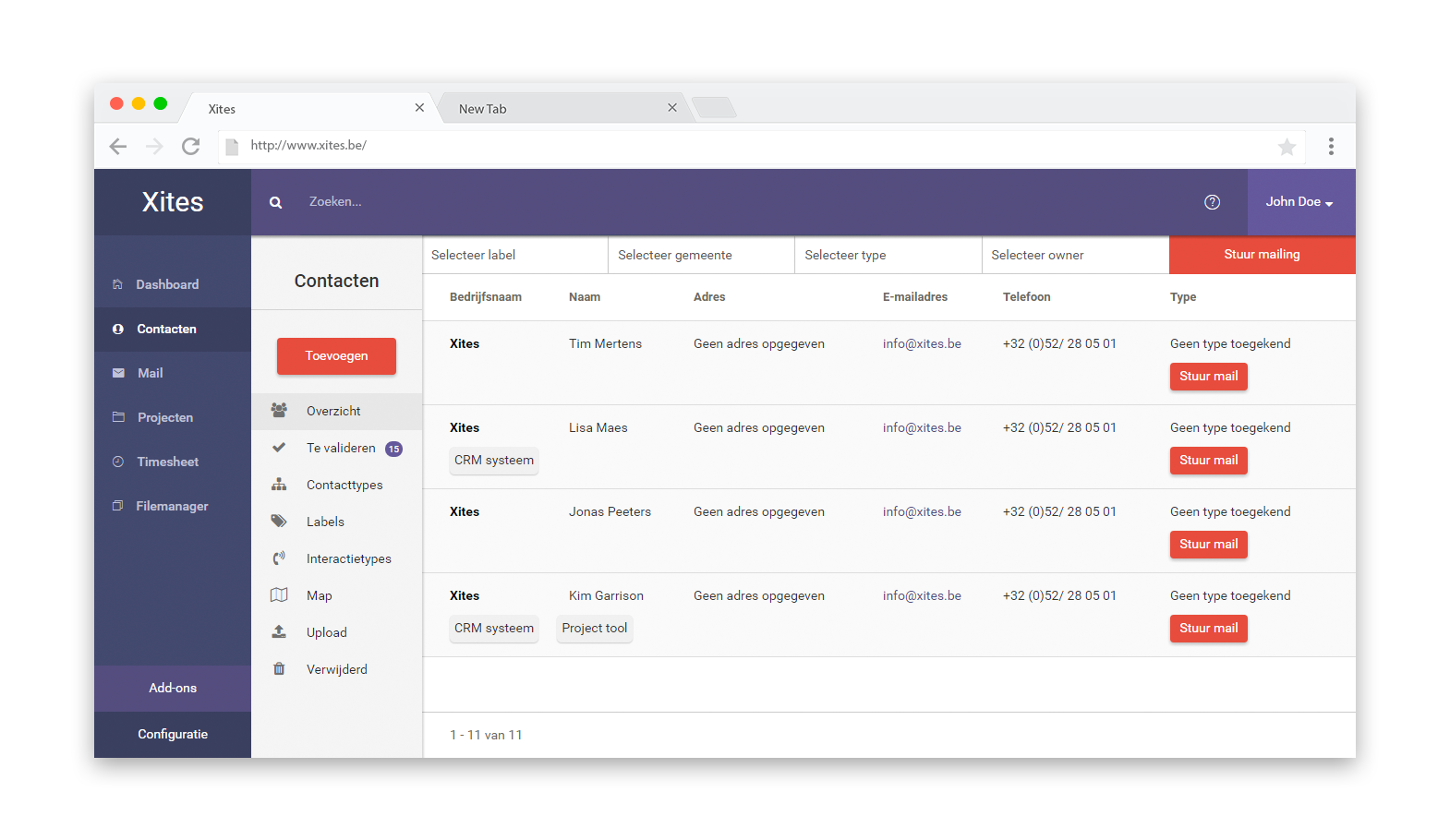The image size is (1450, 840).
Task: Open the help question mark icon
Action: tap(1213, 202)
